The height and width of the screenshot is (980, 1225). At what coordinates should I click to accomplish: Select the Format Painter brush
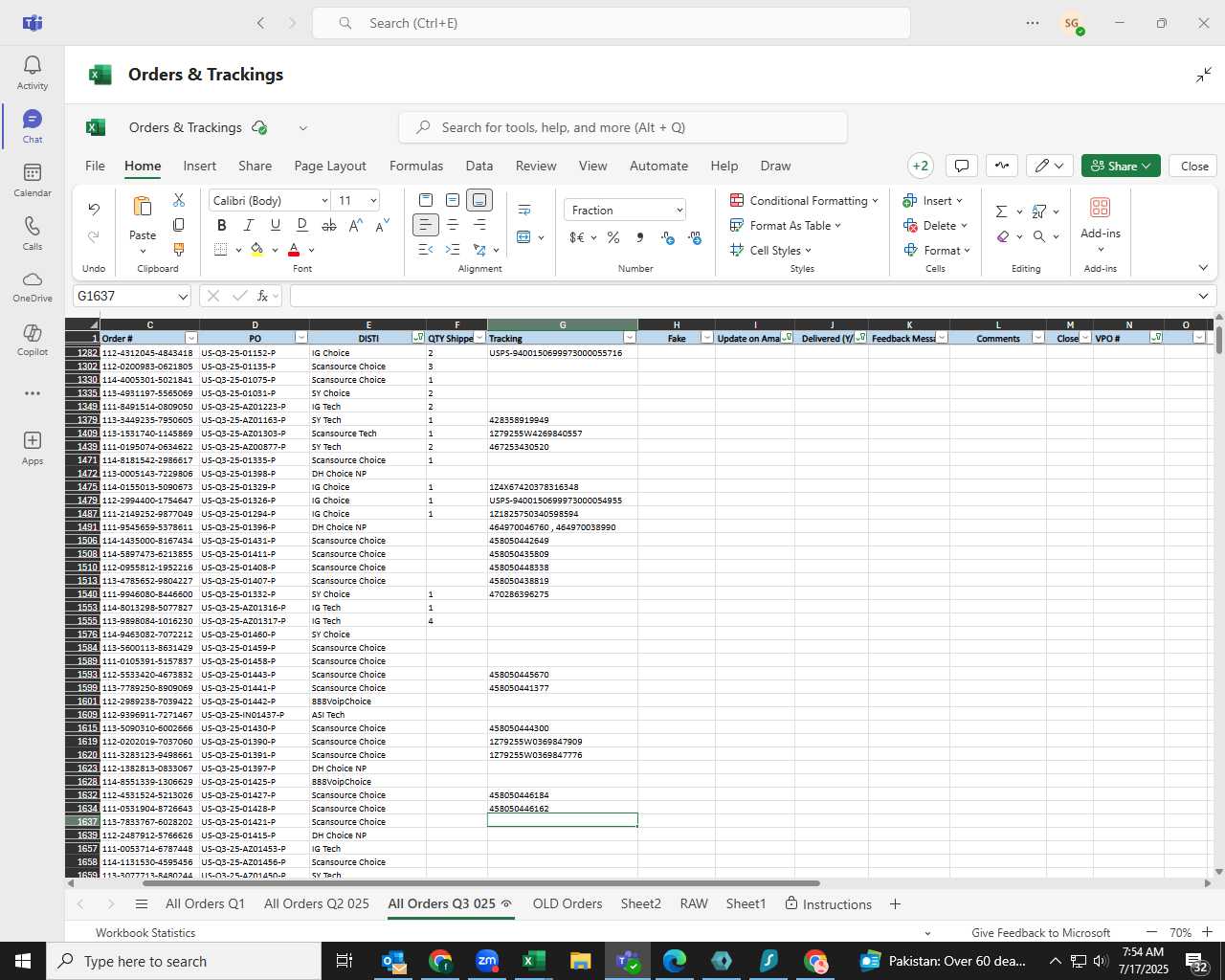pos(179,250)
